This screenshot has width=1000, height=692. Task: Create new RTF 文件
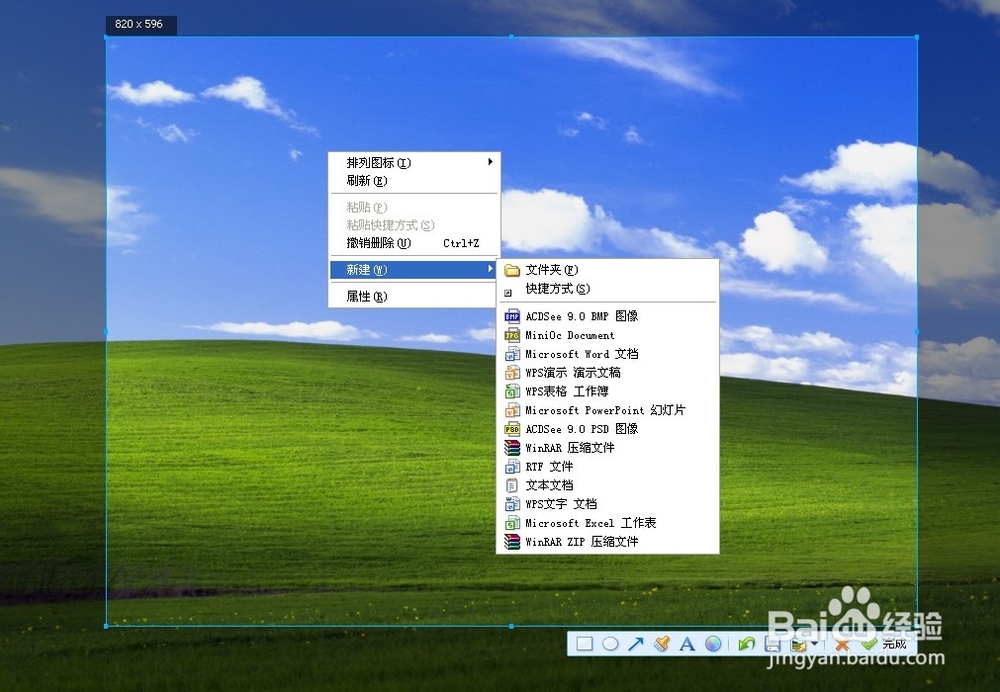pos(607,467)
